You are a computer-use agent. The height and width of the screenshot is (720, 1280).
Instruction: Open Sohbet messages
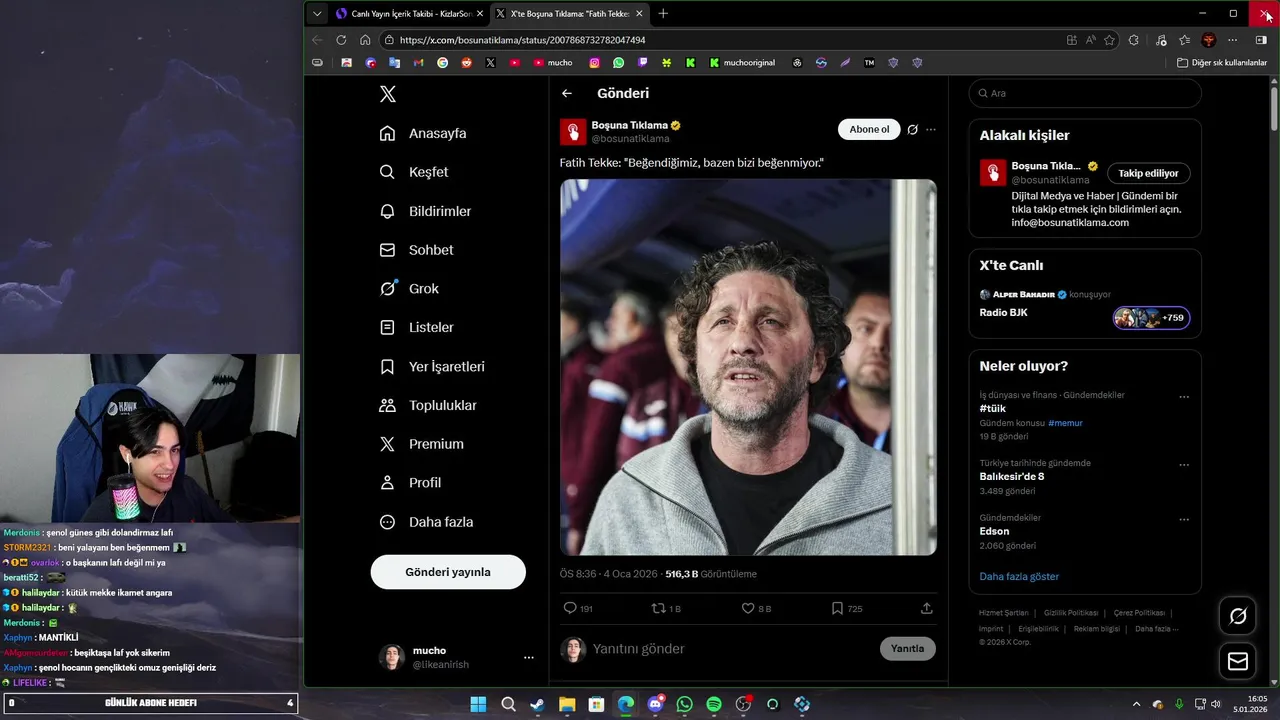coord(416,250)
